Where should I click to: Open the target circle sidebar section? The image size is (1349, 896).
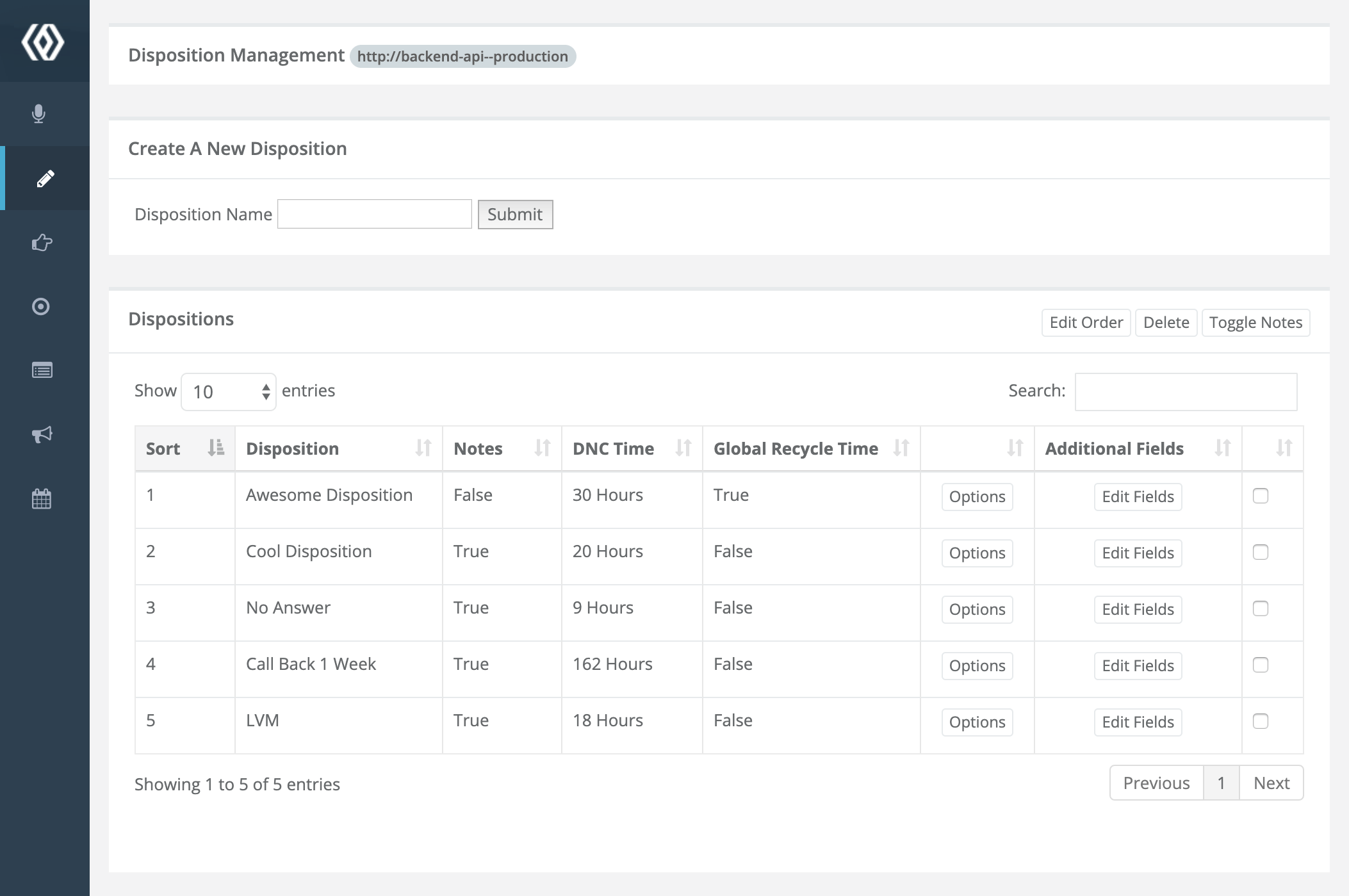click(x=41, y=306)
